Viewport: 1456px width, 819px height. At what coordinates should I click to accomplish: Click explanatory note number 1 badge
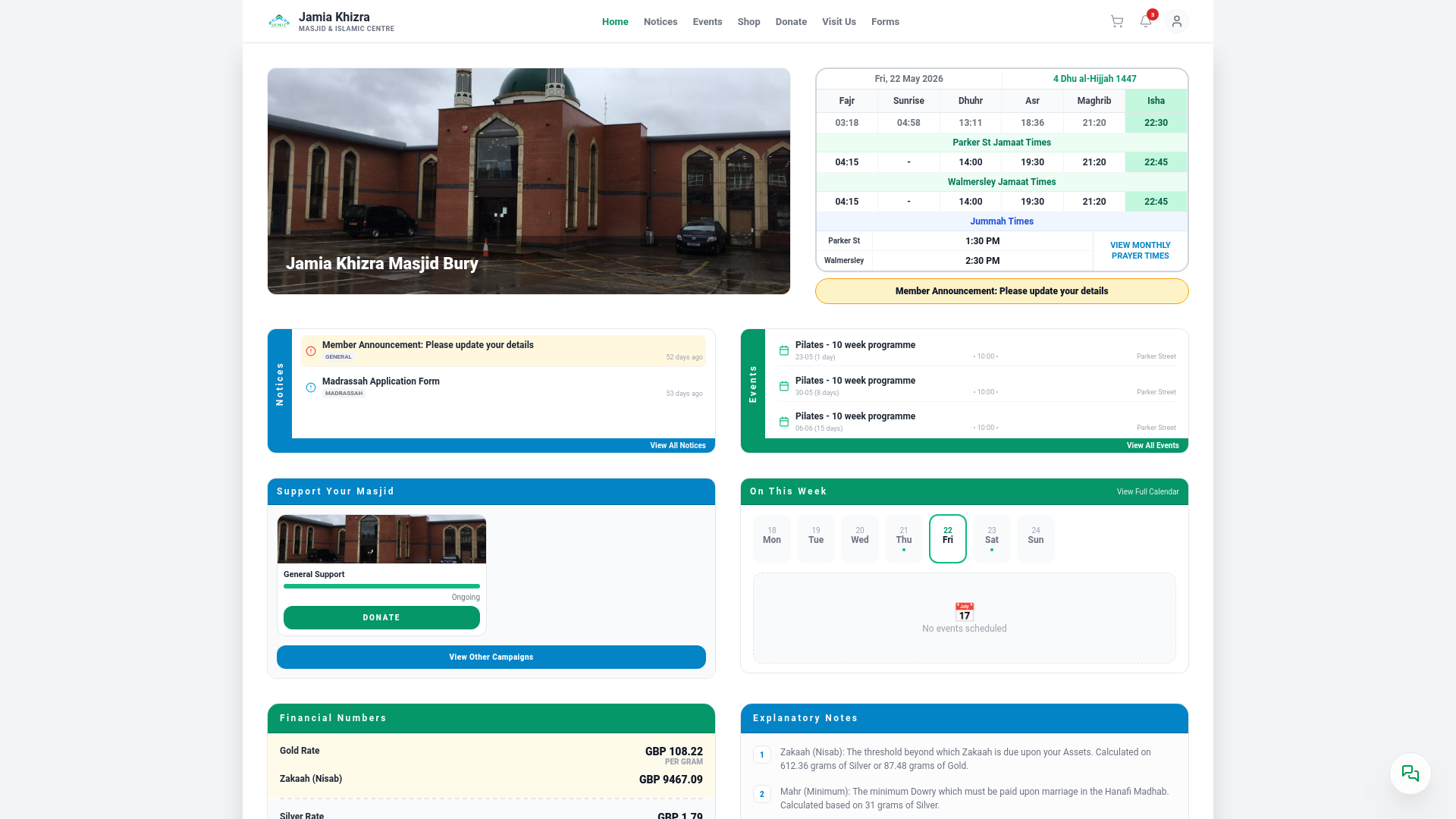[762, 755]
